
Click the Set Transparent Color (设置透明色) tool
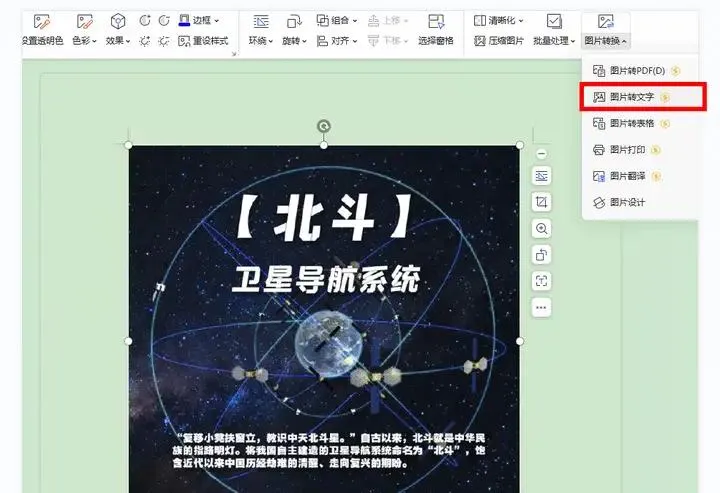pos(42,29)
